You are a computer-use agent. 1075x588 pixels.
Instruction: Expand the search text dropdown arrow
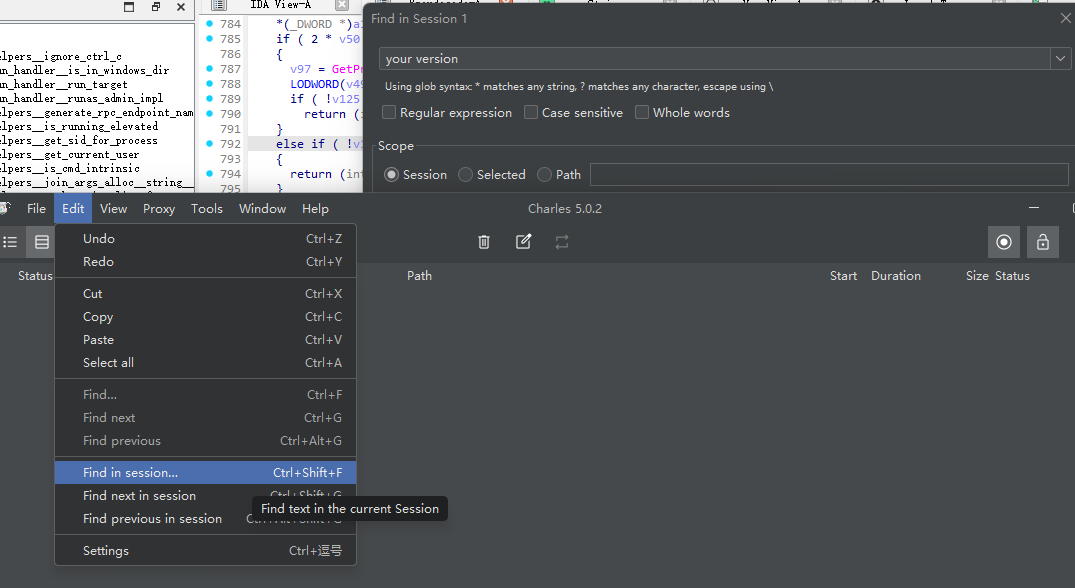coord(1060,59)
